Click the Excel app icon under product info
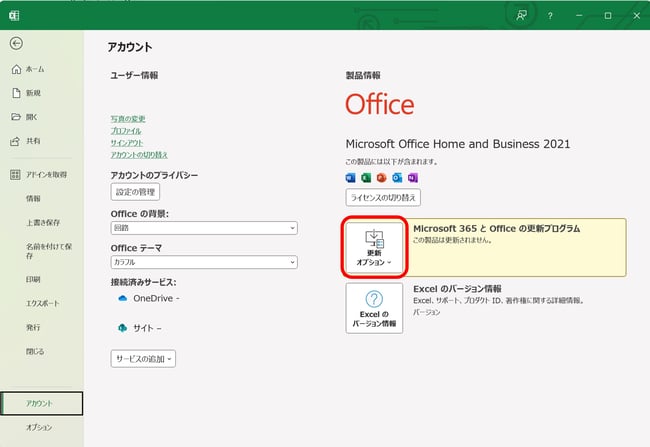The width and height of the screenshot is (650, 447). 366,178
